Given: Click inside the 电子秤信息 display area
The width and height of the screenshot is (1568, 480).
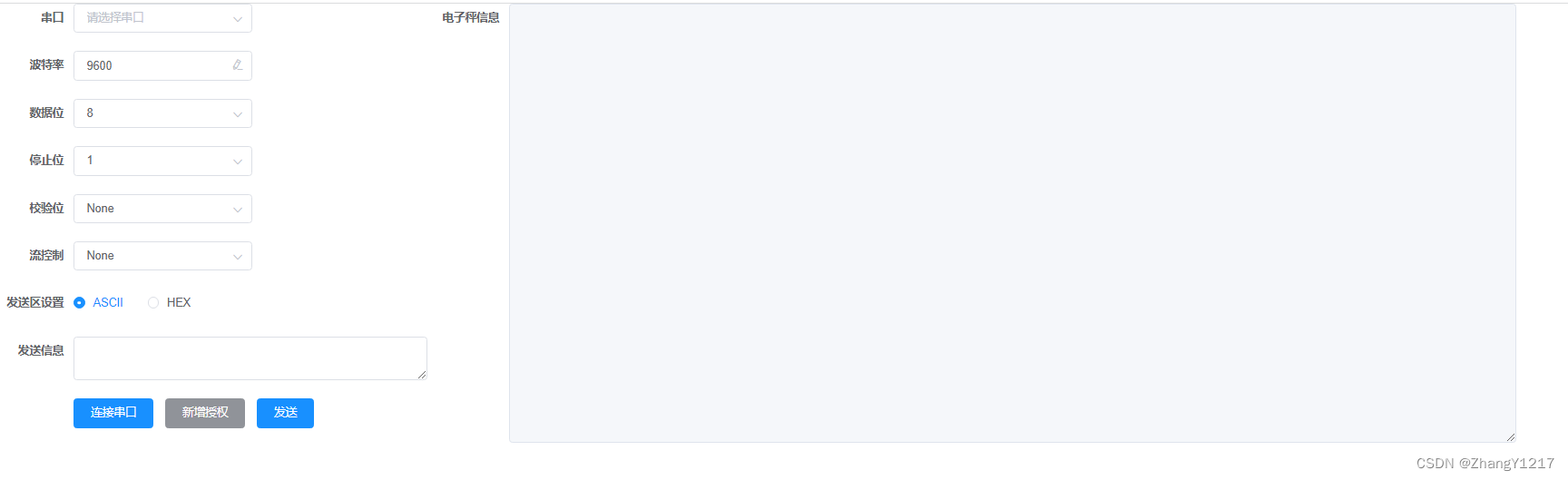Looking at the screenshot, I should (1013, 223).
